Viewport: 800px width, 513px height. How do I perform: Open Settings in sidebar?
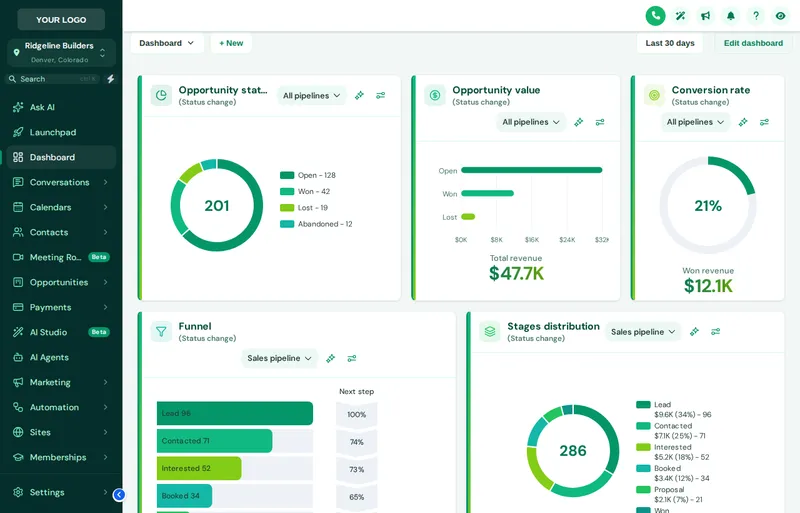pyautogui.click(x=61, y=492)
